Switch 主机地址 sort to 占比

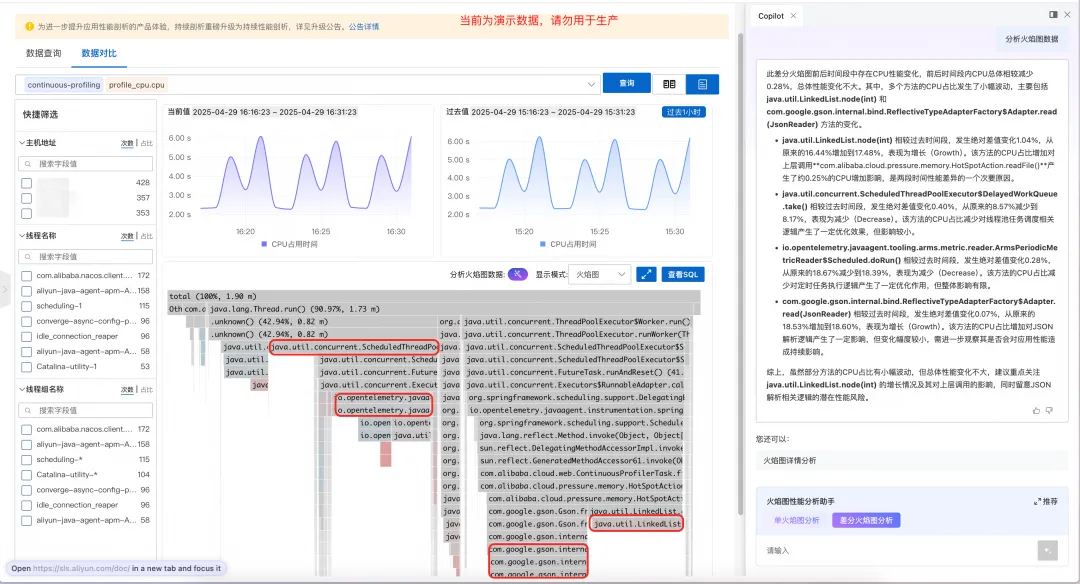pyautogui.click(x=147, y=143)
